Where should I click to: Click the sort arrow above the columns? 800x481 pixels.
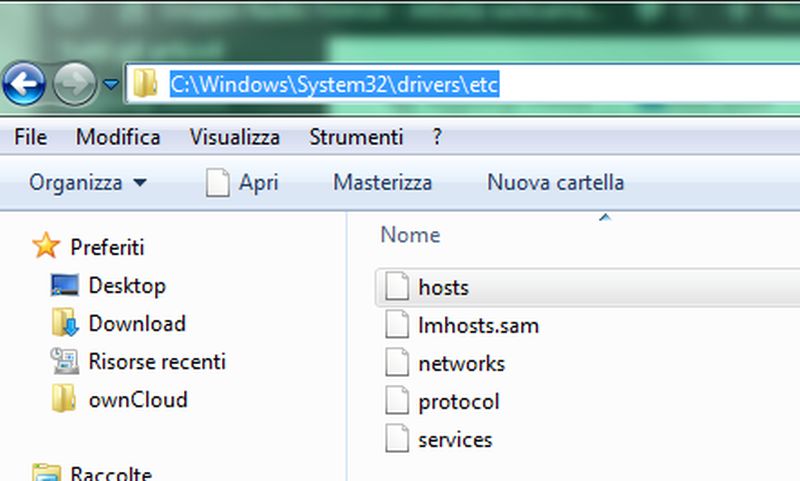[x=605, y=217]
